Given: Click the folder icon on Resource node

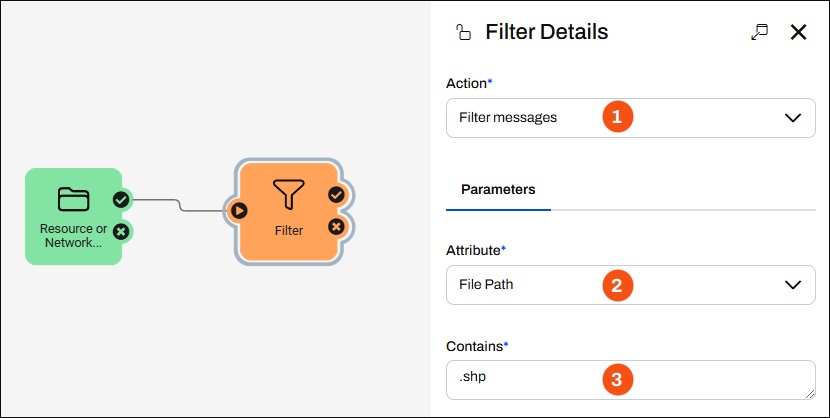Looking at the screenshot, I should 73,199.
